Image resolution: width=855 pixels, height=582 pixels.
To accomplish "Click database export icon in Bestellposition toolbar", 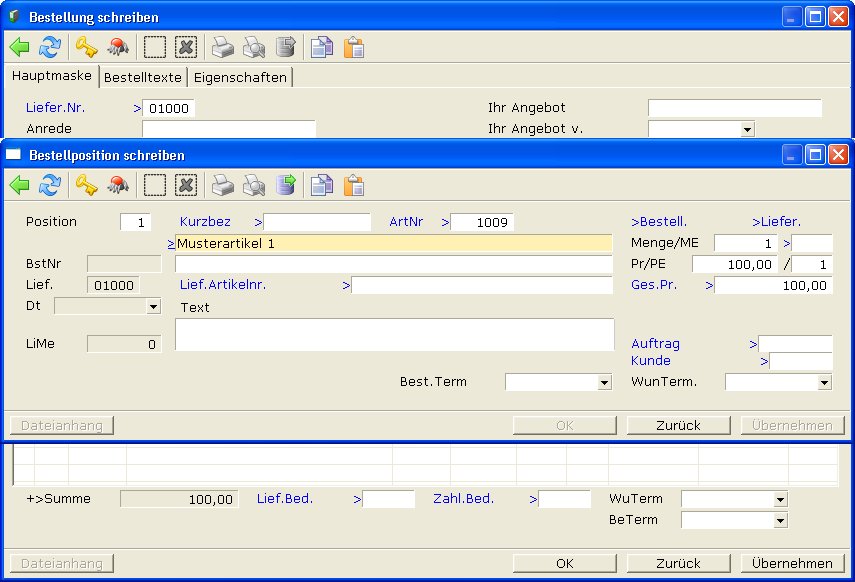I will point(286,185).
